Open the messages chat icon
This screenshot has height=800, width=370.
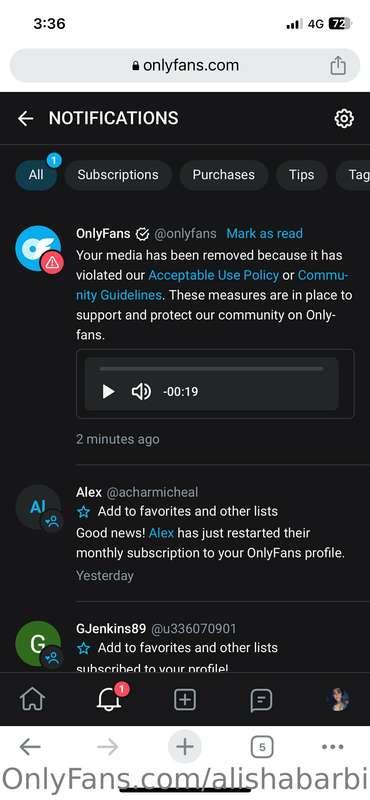[x=261, y=701]
